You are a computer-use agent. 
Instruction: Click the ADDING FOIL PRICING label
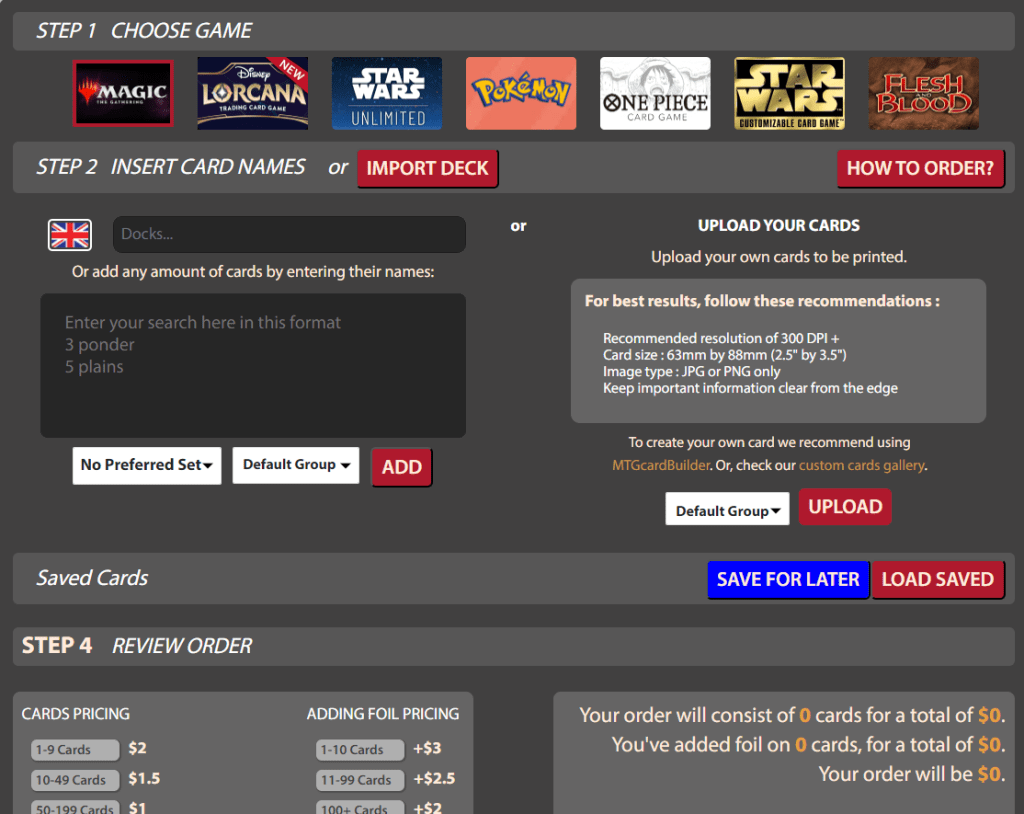click(383, 714)
